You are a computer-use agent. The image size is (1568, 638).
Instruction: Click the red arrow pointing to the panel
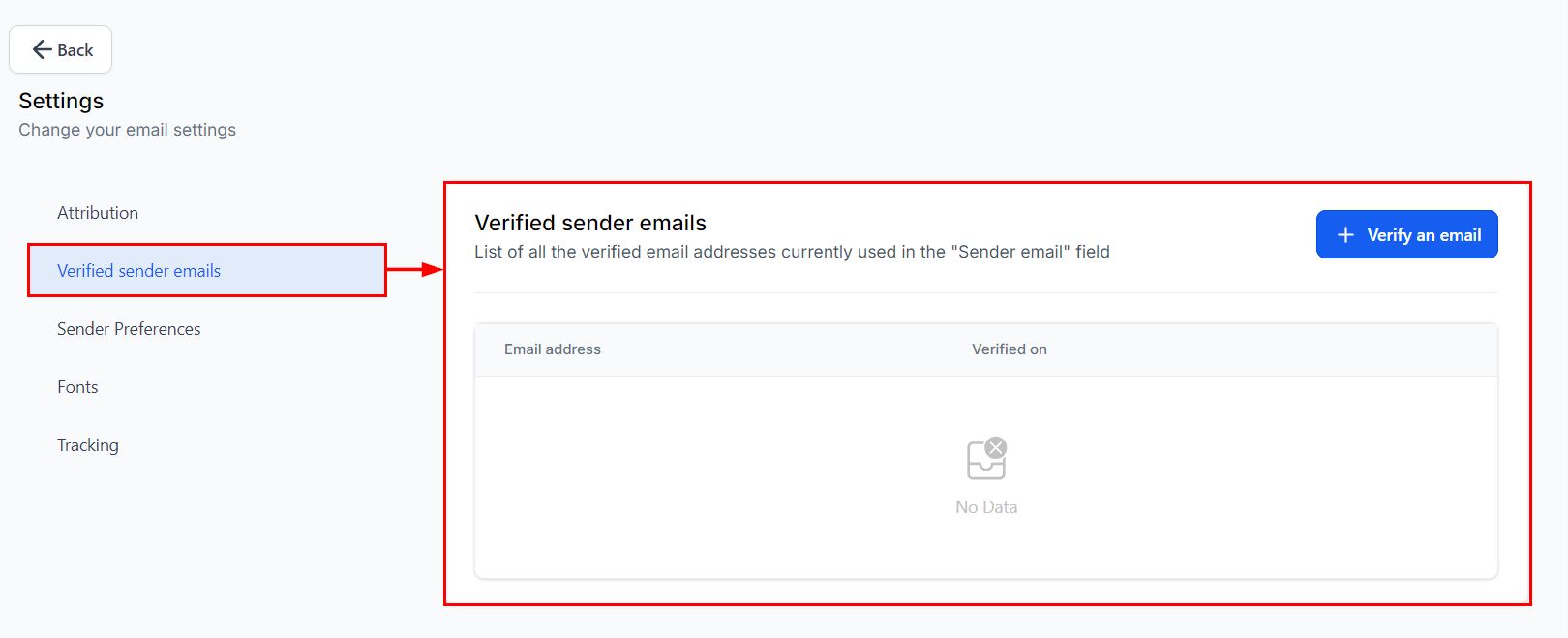(x=415, y=270)
